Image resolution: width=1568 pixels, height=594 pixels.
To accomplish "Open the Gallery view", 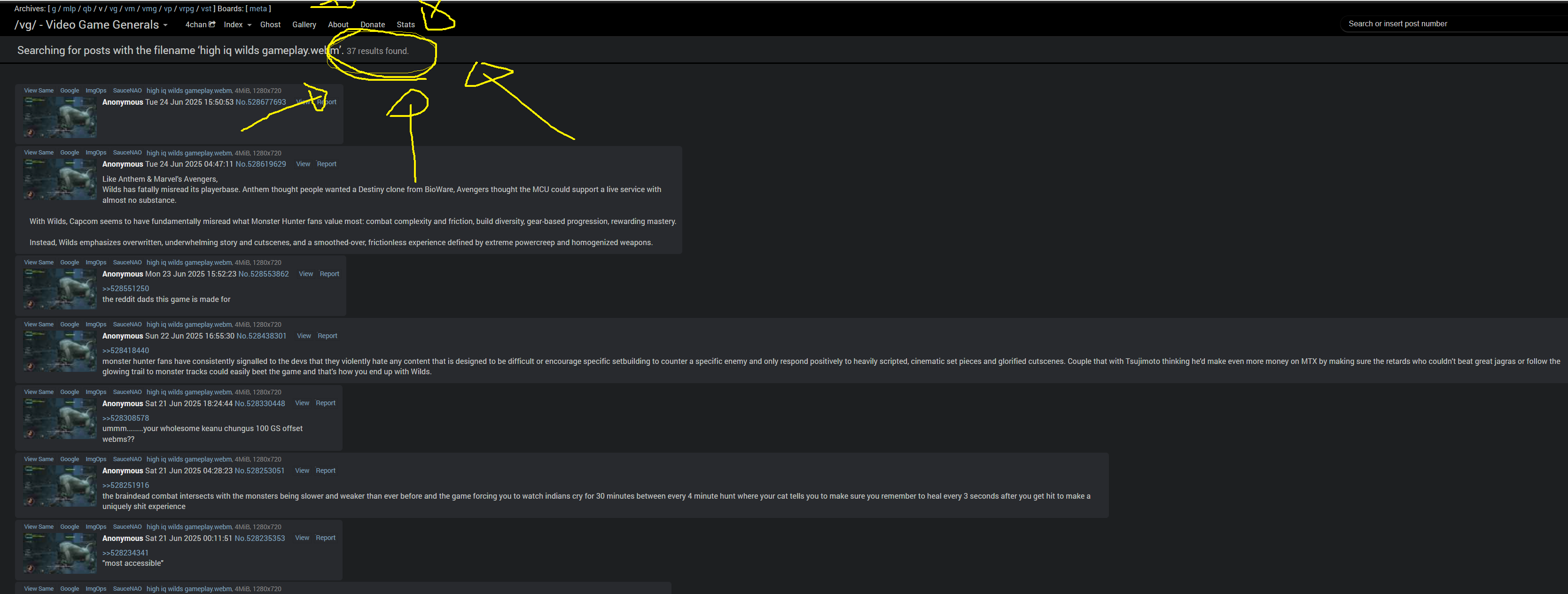I will pyautogui.click(x=304, y=24).
